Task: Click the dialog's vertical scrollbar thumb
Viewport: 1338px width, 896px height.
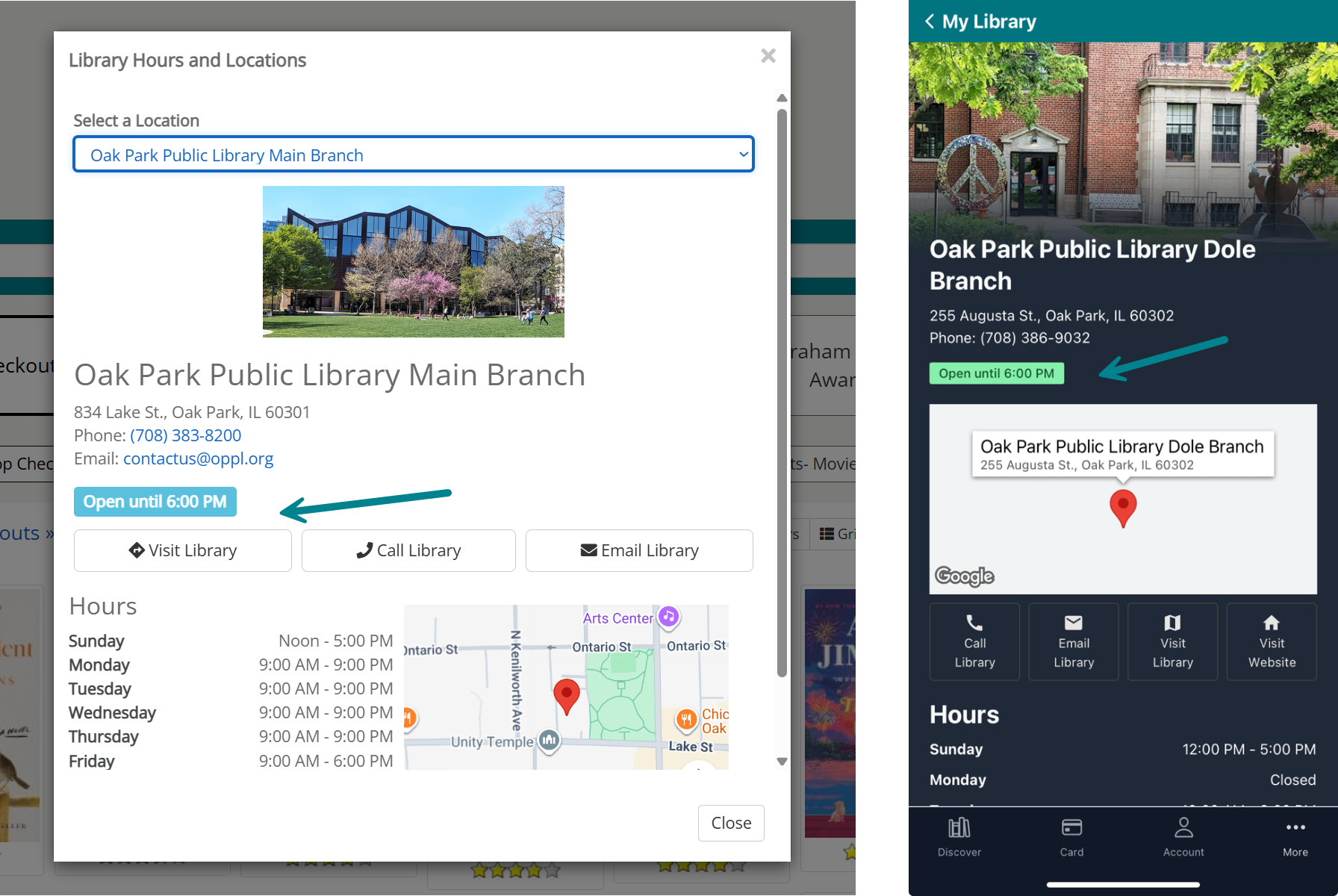Action: (782, 392)
